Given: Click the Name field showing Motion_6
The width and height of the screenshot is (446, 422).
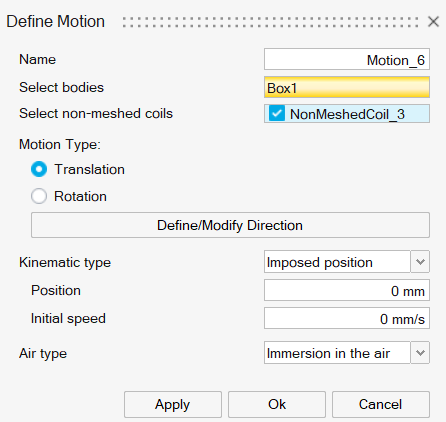Looking at the screenshot, I should [347, 59].
